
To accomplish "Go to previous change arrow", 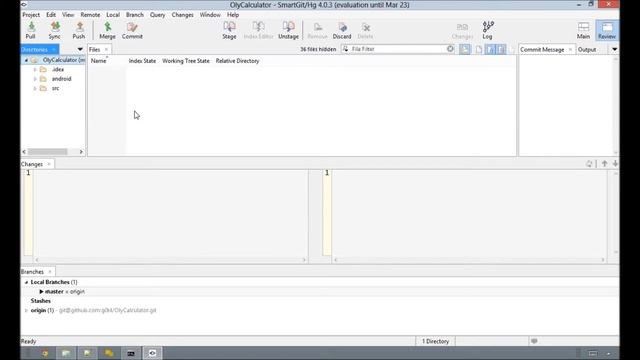I will click(604, 164).
